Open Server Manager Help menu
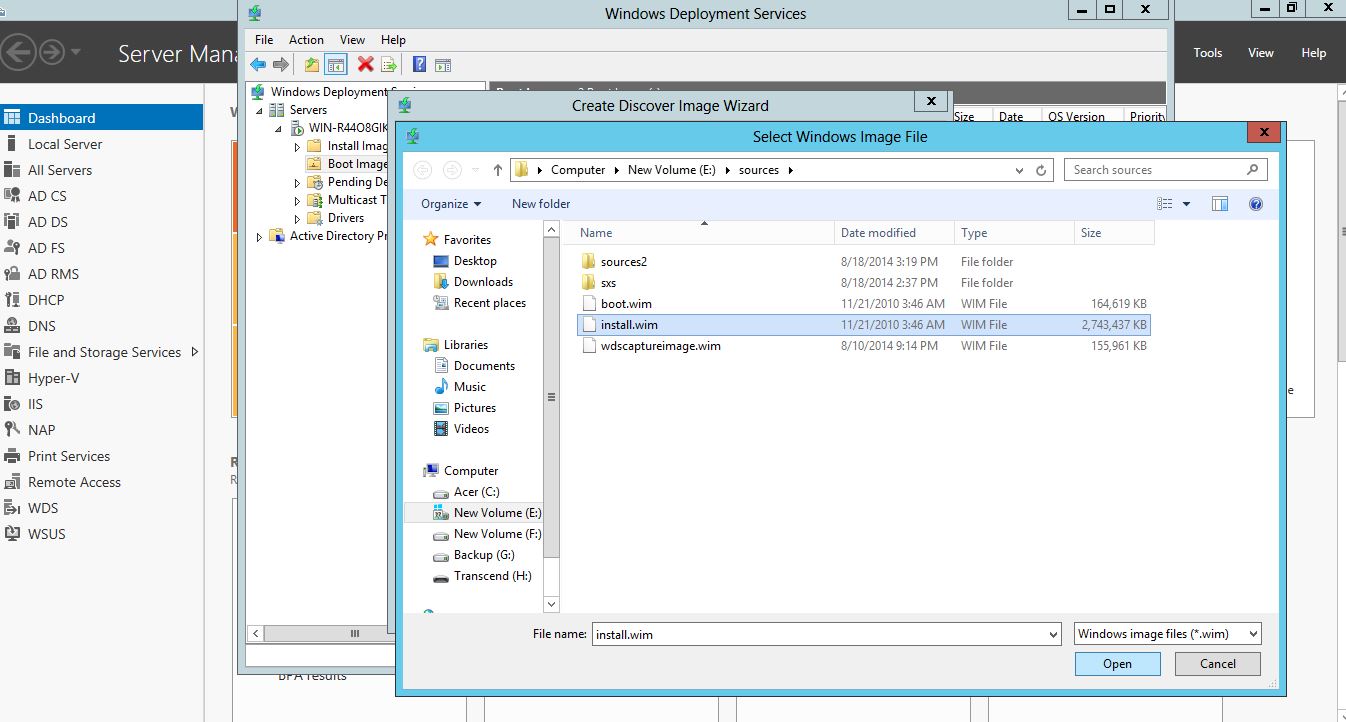1346x722 pixels. point(1313,53)
